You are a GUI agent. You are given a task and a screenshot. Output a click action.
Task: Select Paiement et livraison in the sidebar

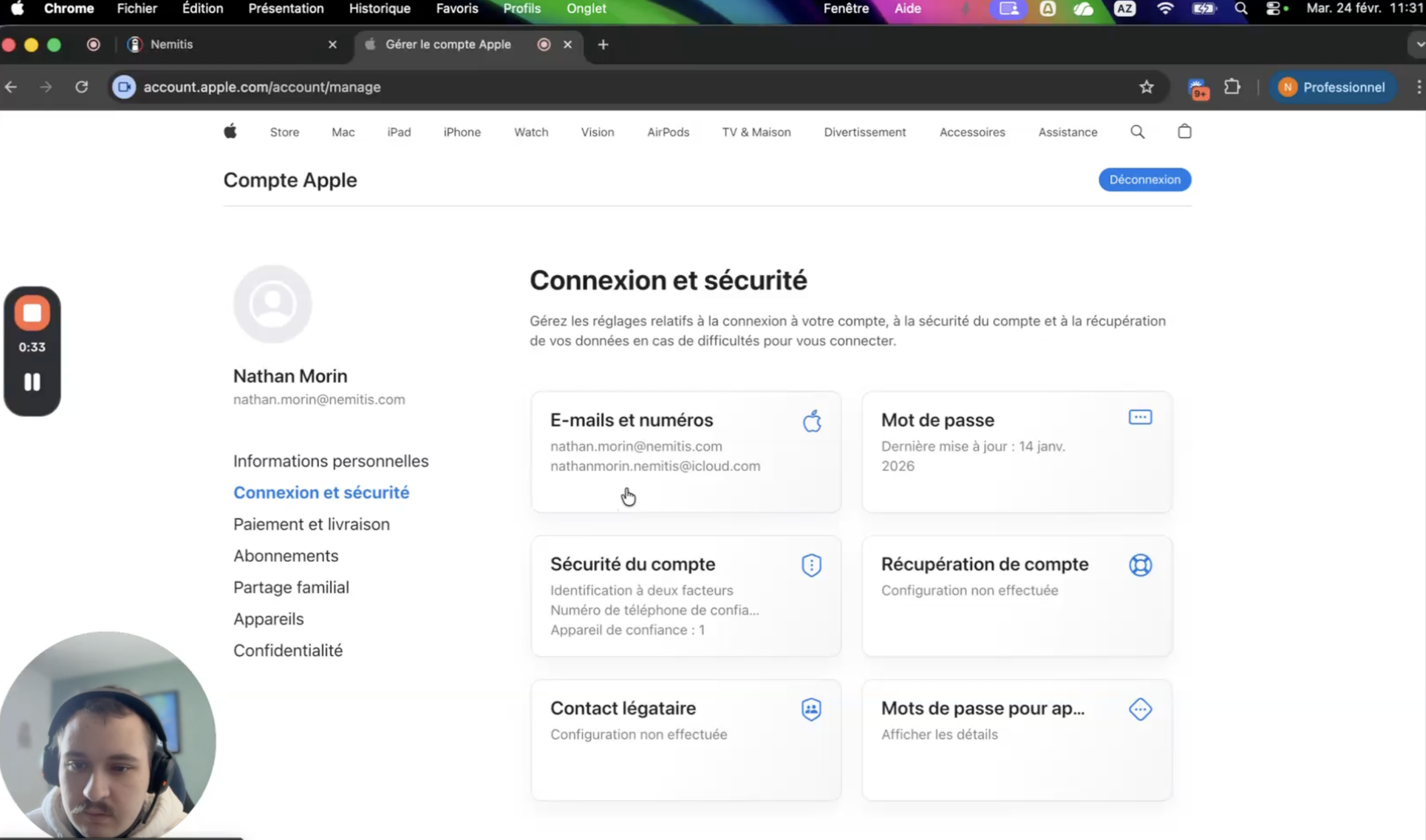311,523
